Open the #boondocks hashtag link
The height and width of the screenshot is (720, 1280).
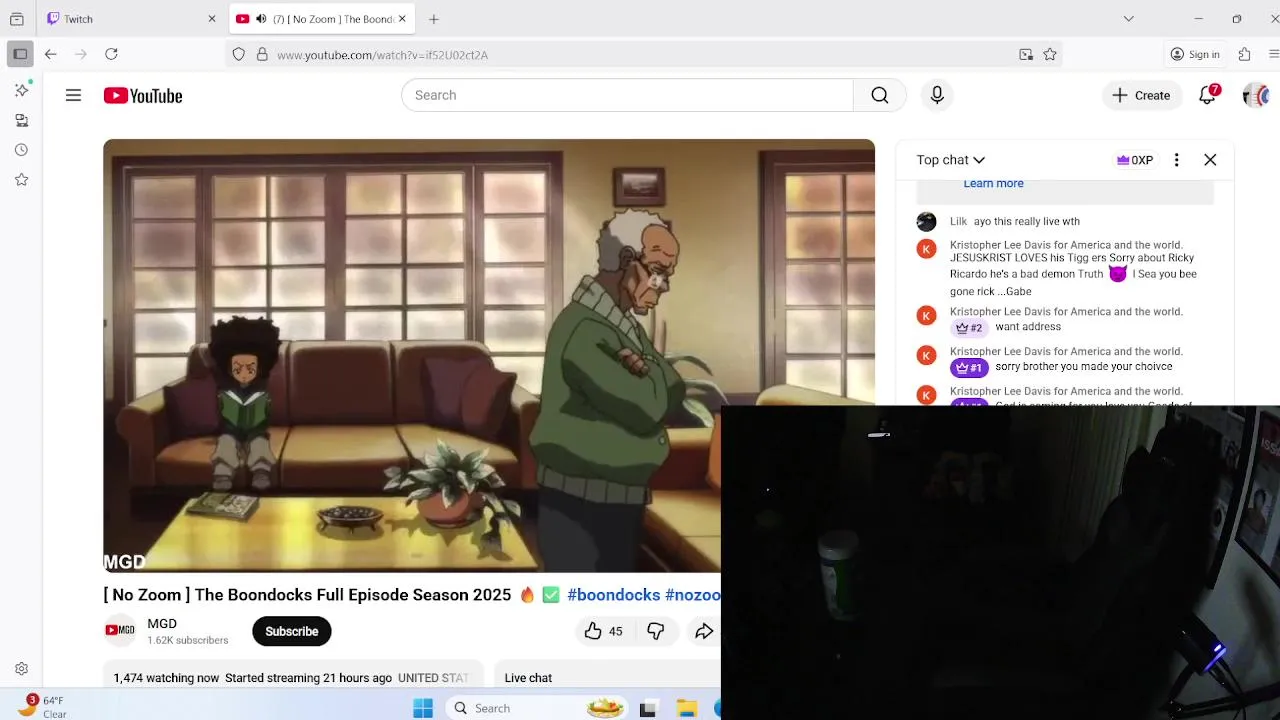point(614,595)
